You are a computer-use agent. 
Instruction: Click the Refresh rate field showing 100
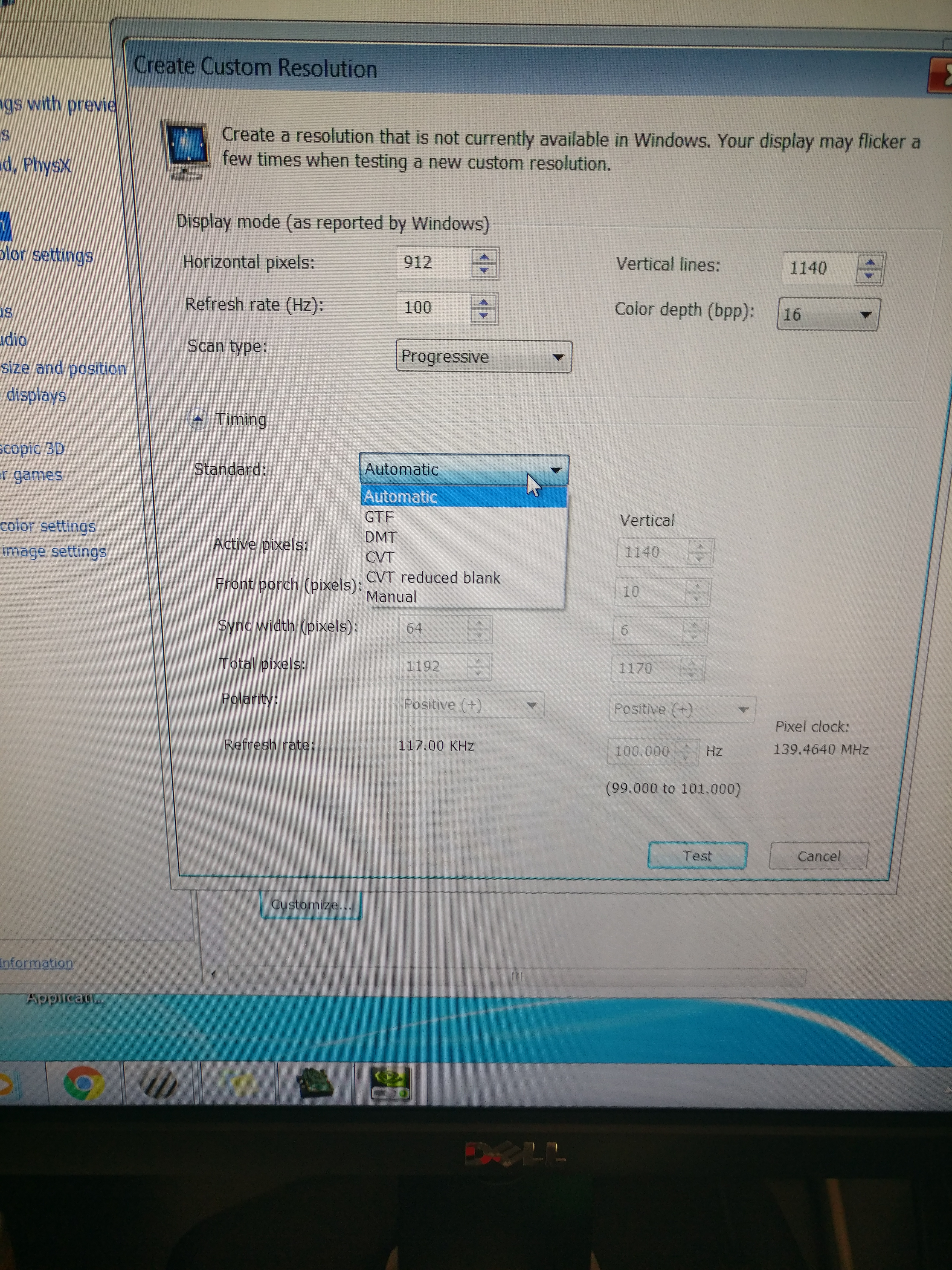433,308
